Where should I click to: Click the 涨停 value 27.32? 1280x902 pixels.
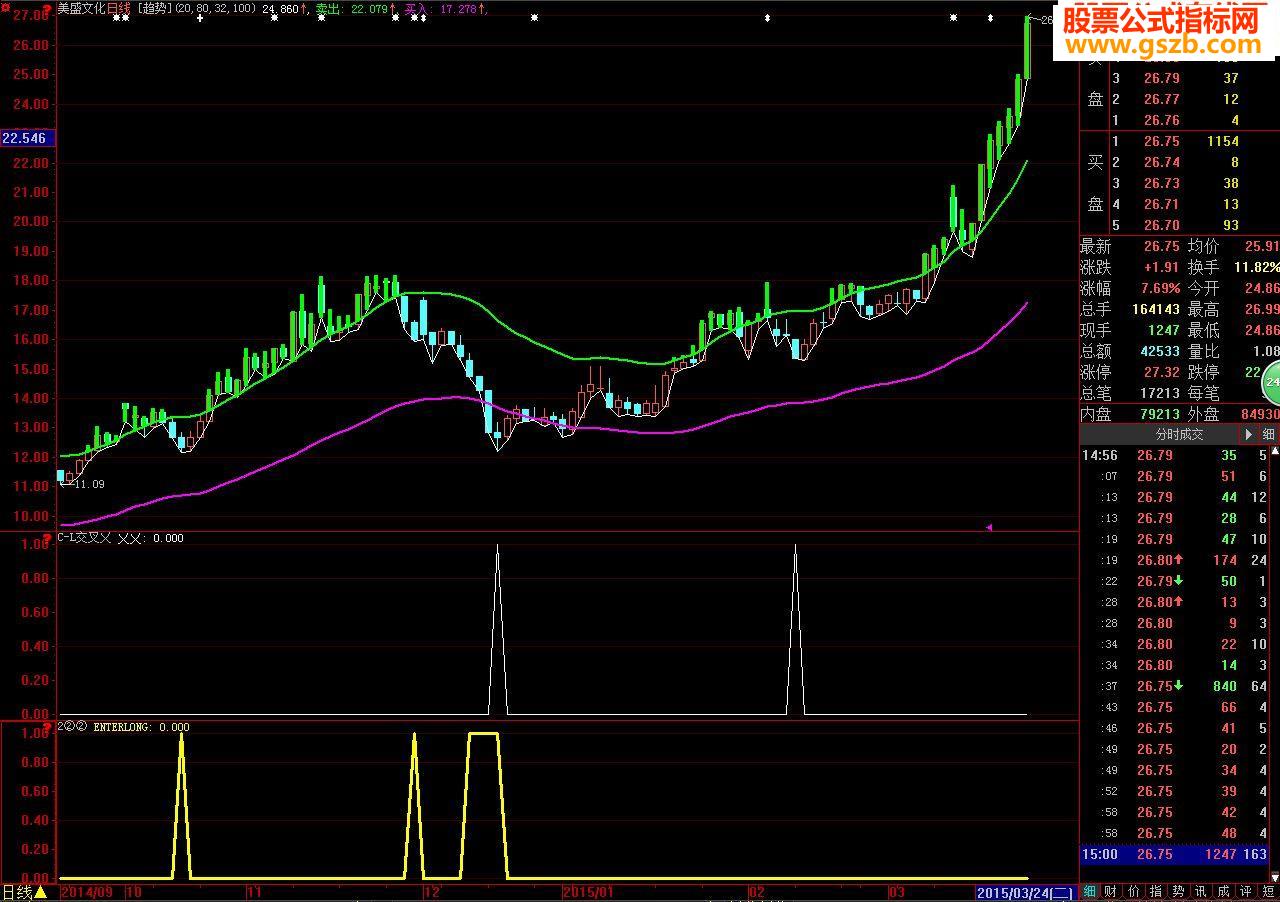1160,372
